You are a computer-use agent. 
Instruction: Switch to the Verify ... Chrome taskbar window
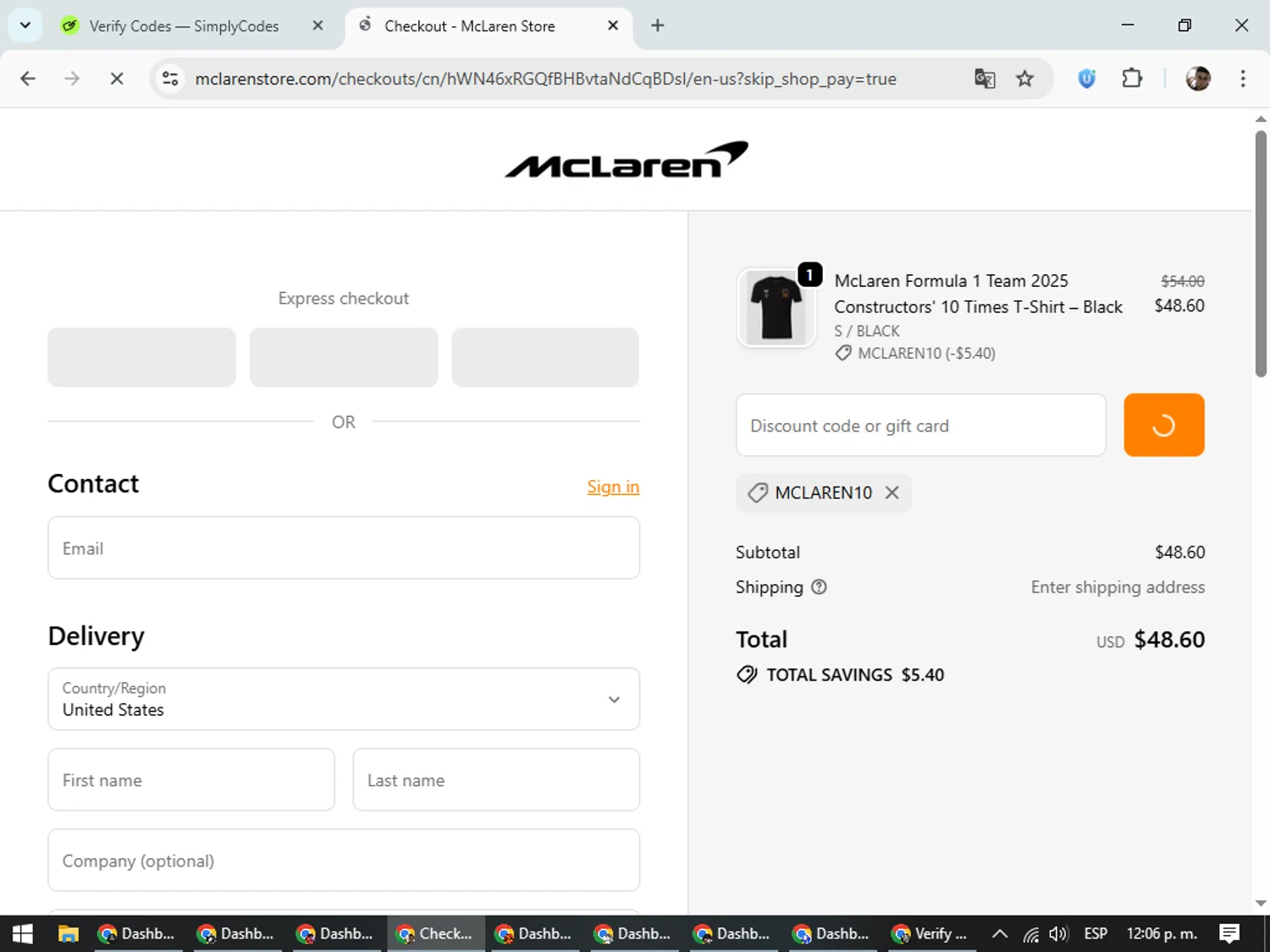(x=930, y=933)
